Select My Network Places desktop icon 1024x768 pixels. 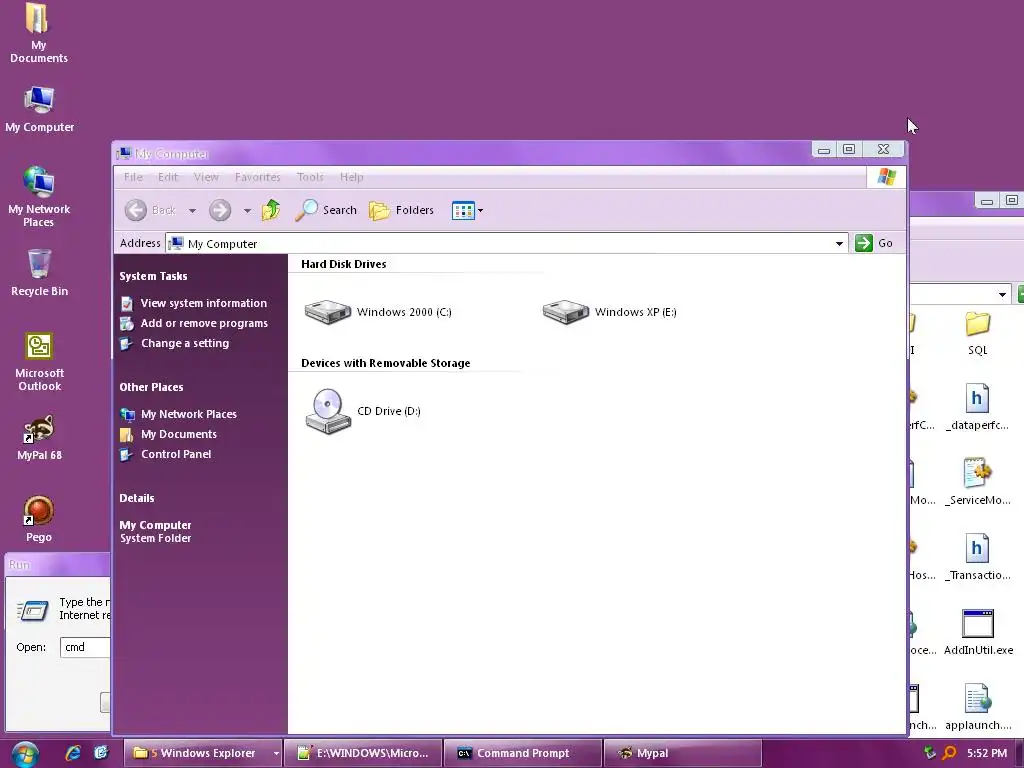[39, 197]
